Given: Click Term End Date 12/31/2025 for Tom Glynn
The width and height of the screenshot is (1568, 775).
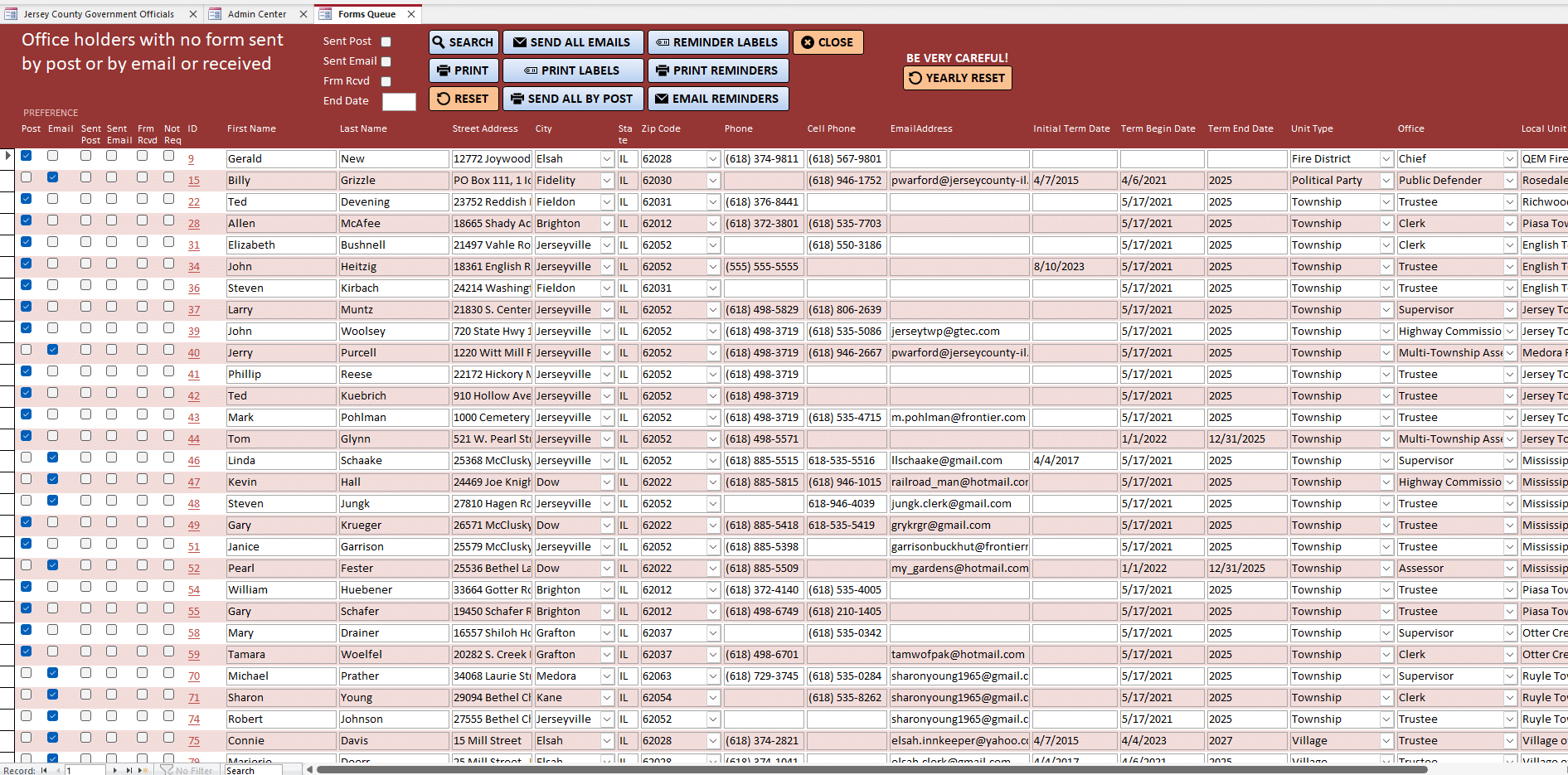Looking at the screenshot, I should click(1246, 439).
